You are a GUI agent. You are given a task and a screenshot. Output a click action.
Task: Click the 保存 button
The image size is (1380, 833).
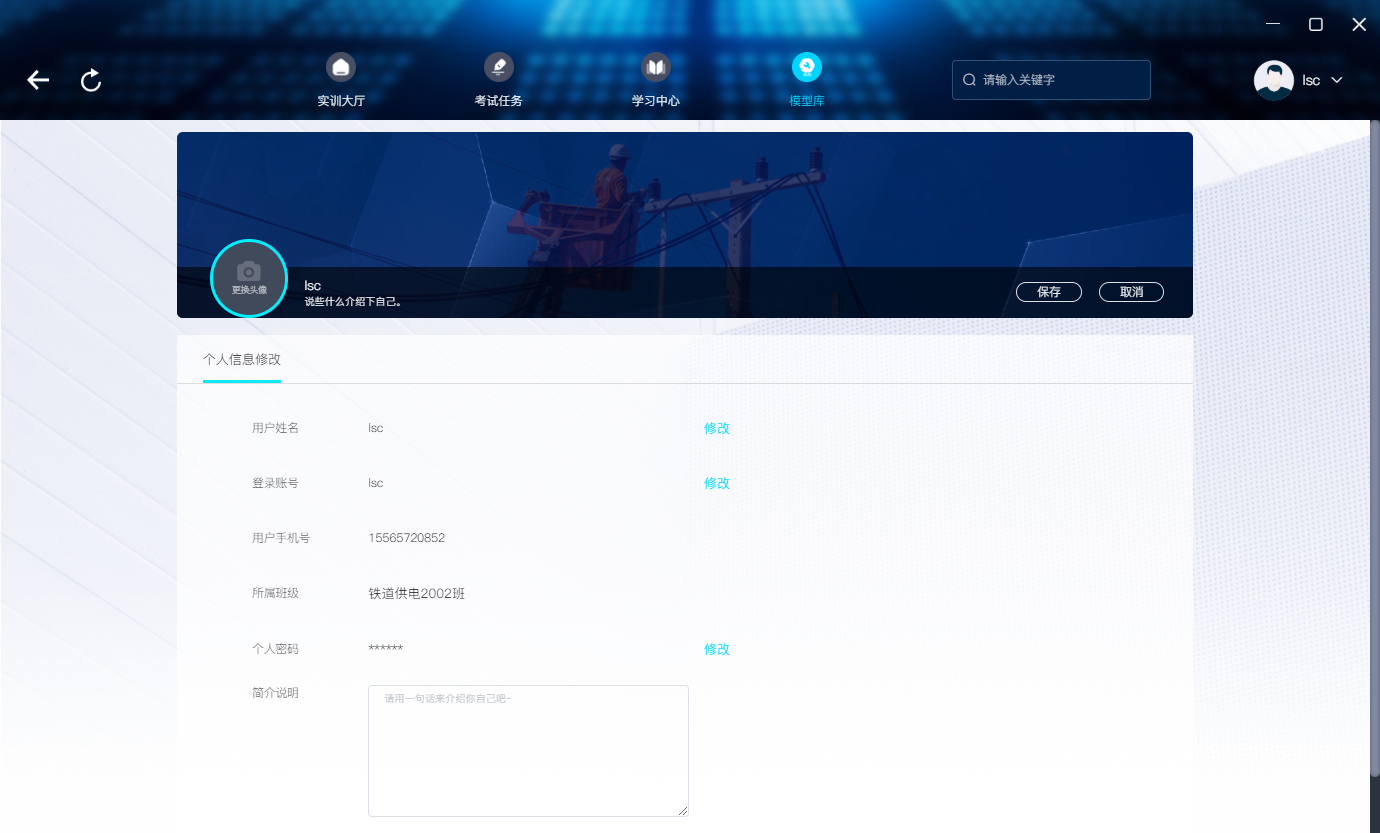click(1049, 292)
